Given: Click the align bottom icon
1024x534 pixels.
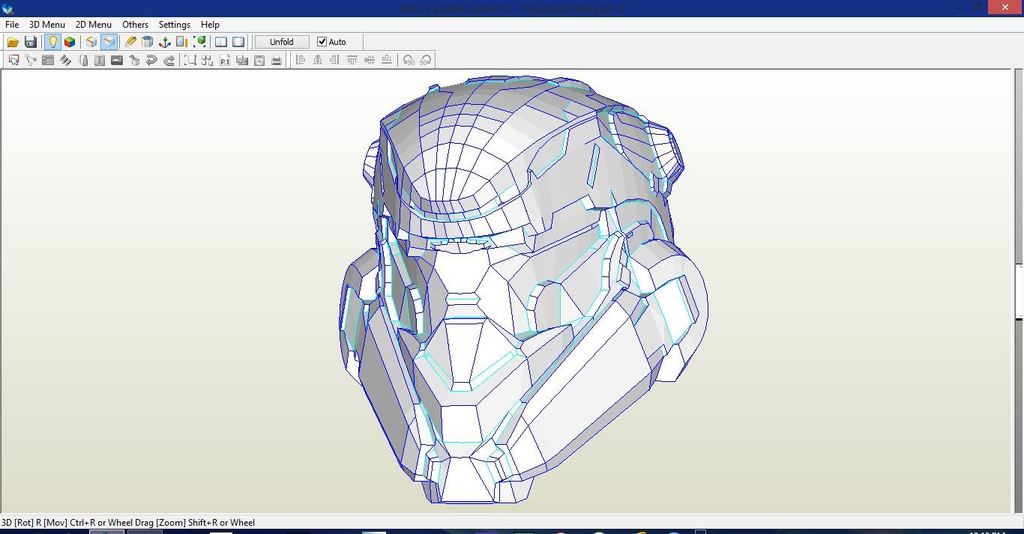Looking at the screenshot, I should 387,60.
